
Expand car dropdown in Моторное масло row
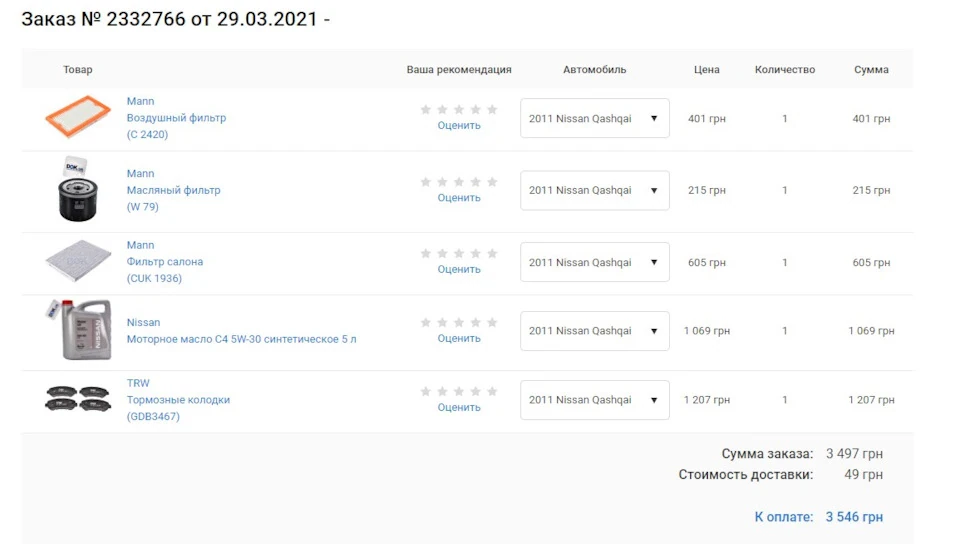[594, 331]
